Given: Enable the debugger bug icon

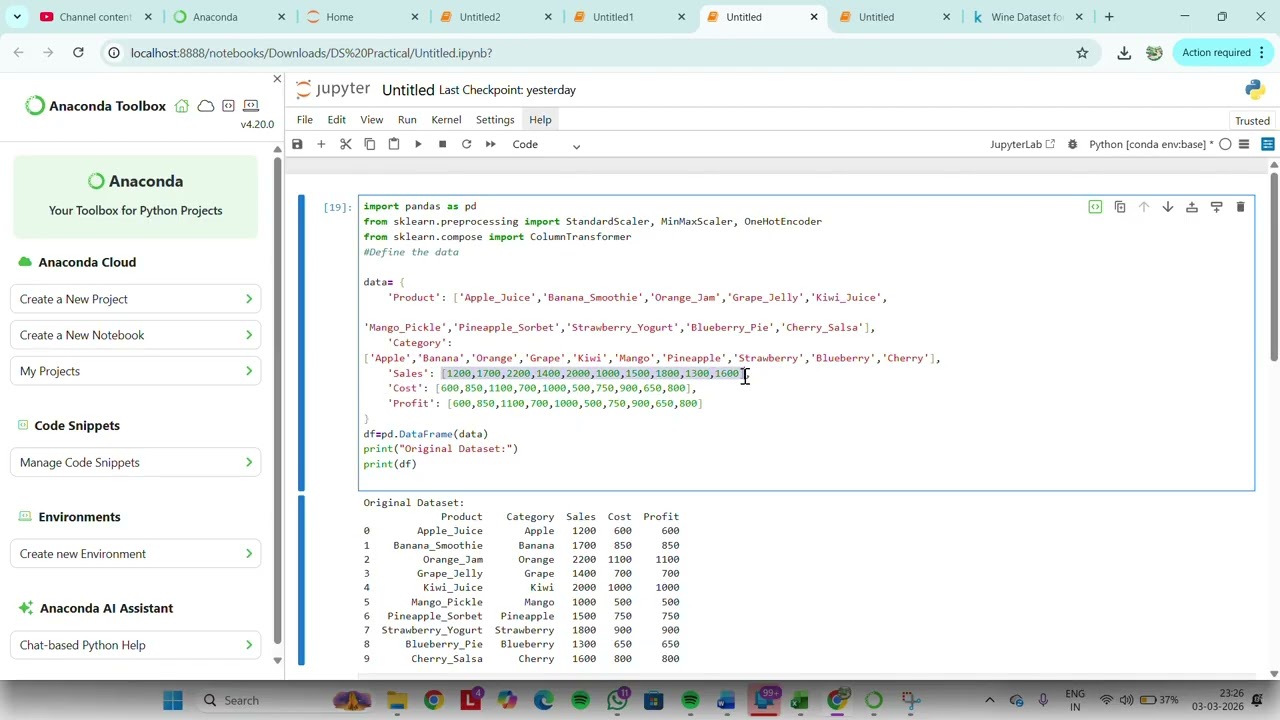Looking at the screenshot, I should point(1072,145).
